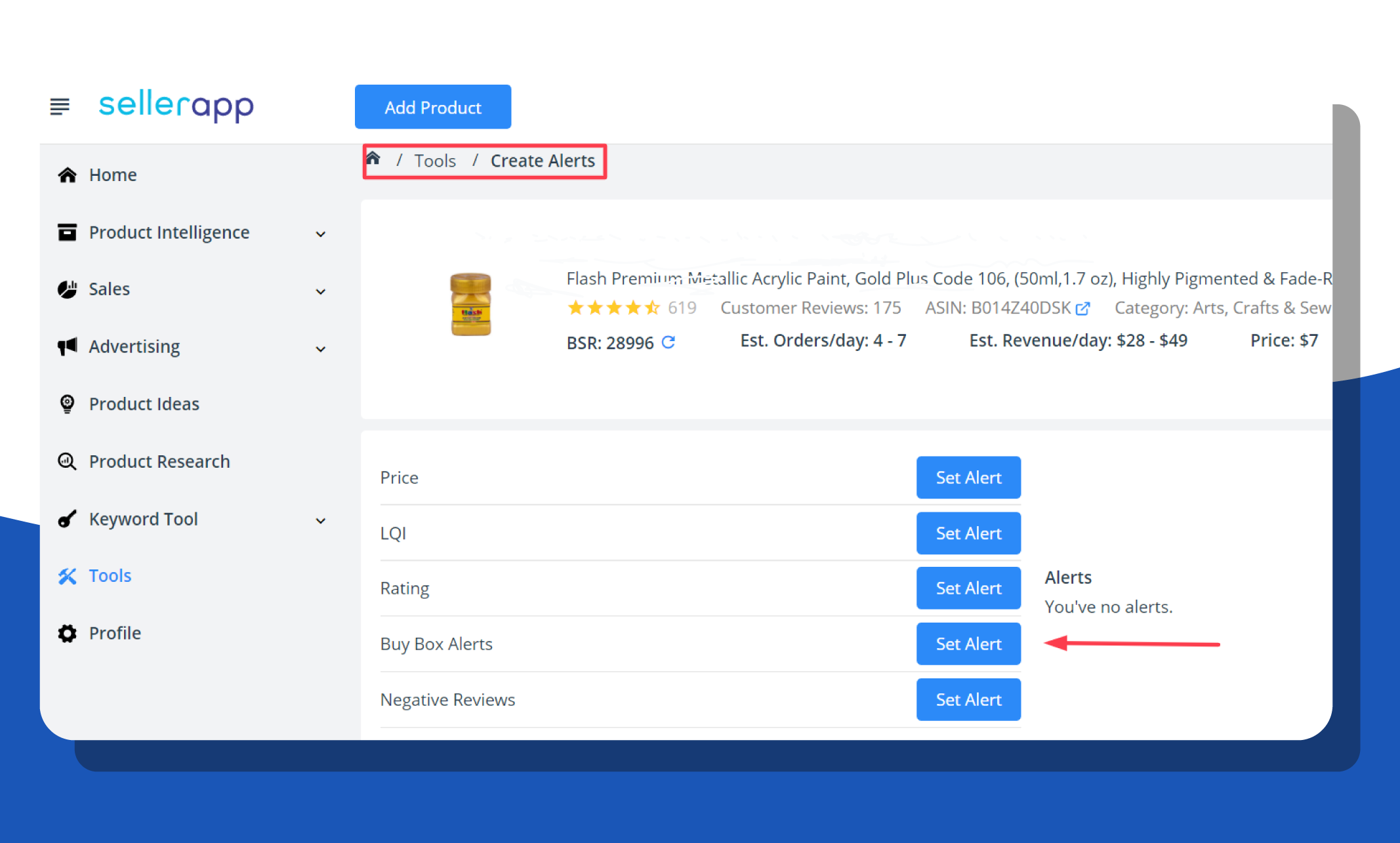Open the Home sidebar item
Image resolution: width=1400 pixels, height=843 pixels.
pyautogui.click(x=113, y=175)
